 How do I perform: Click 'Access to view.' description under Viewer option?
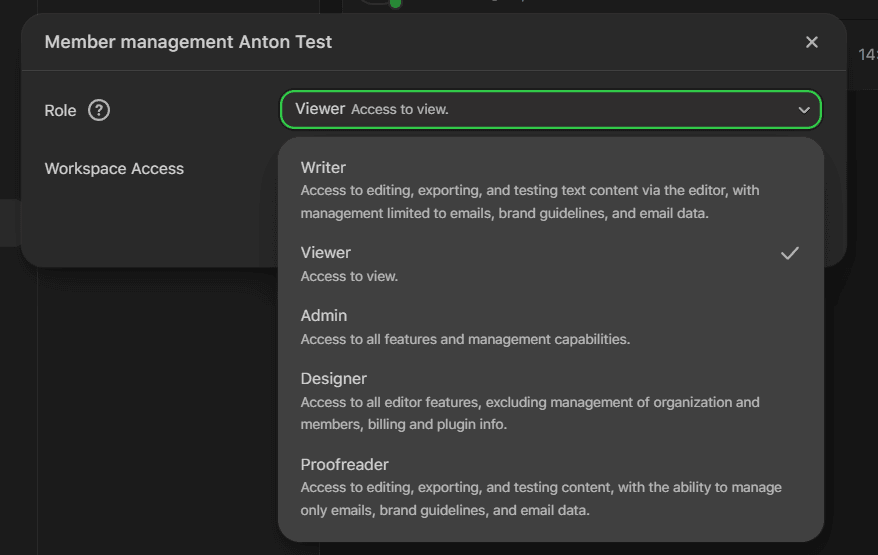349,276
